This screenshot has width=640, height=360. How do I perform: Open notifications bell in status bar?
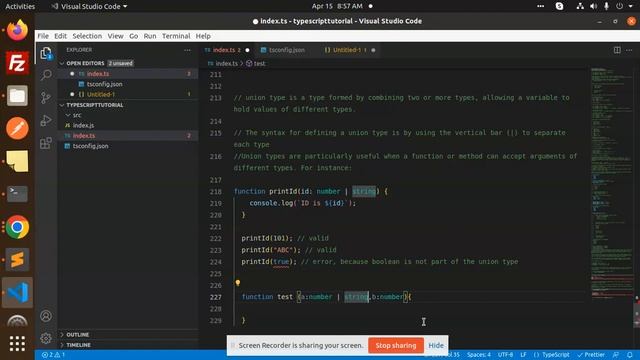coord(630,355)
